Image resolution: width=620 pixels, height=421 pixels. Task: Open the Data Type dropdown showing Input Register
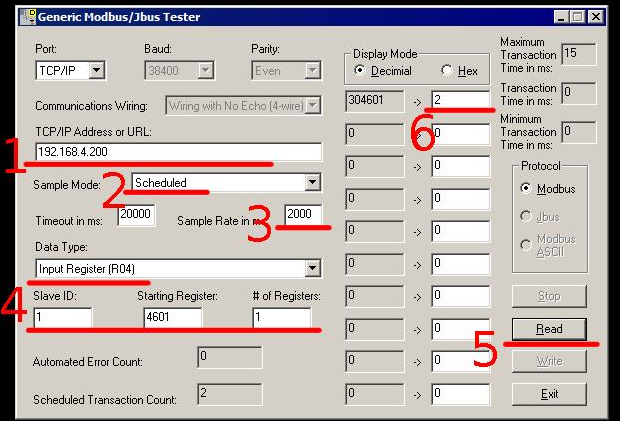coord(178,269)
